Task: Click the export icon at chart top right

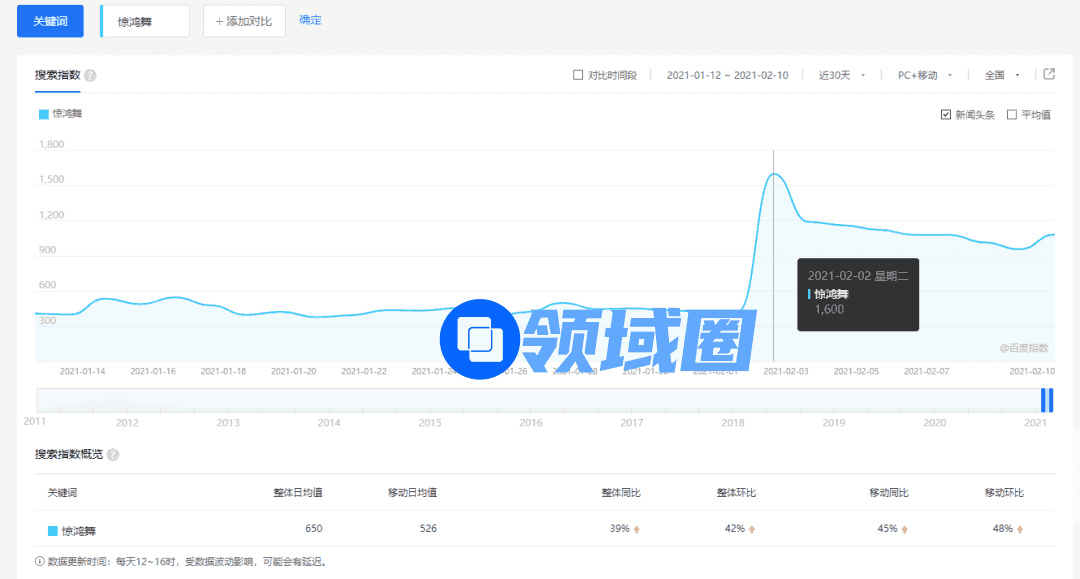Action: (x=1049, y=74)
